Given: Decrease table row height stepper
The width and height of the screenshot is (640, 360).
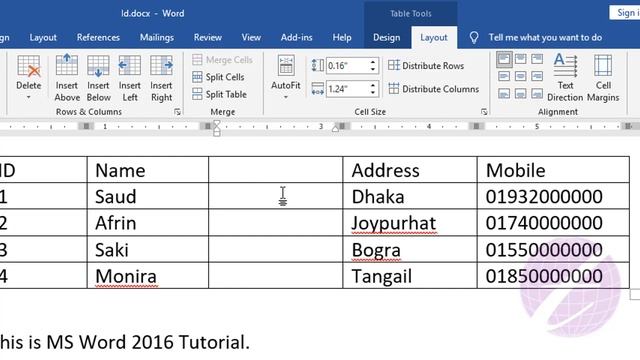Looking at the screenshot, I should click(373, 70).
